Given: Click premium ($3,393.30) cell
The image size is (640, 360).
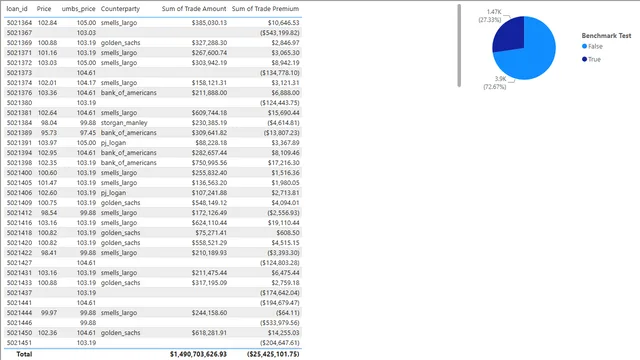Looking at the screenshot, I should coord(283,253).
